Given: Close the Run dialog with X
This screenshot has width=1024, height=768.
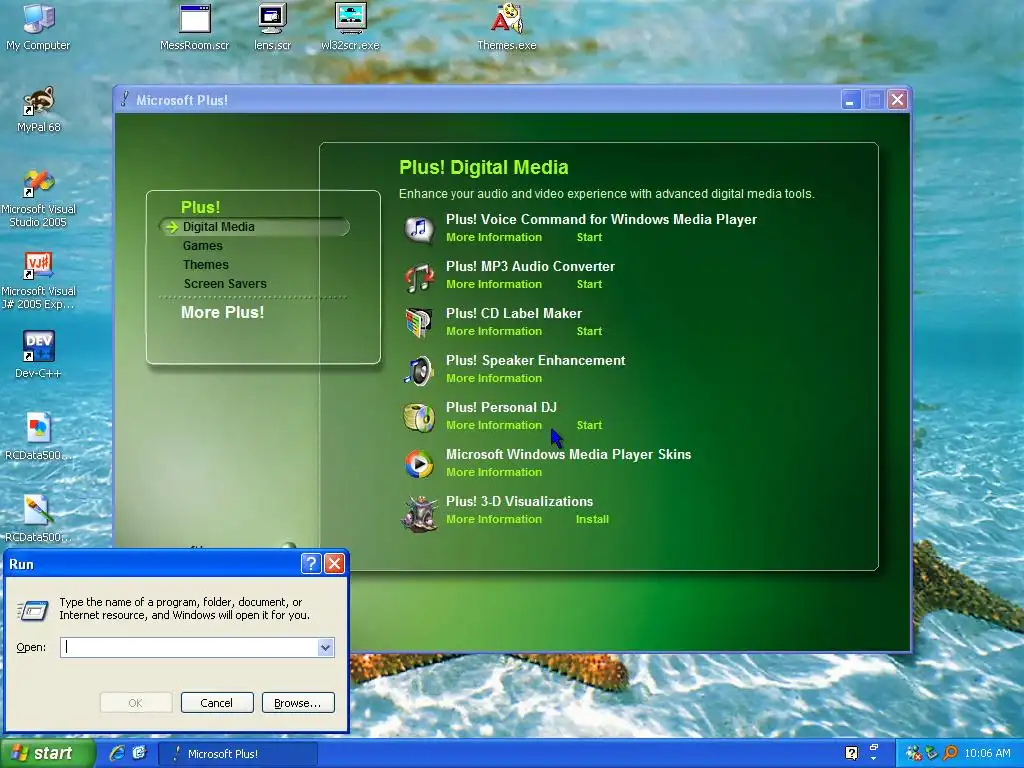Looking at the screenshot, I should click(334, 564).
